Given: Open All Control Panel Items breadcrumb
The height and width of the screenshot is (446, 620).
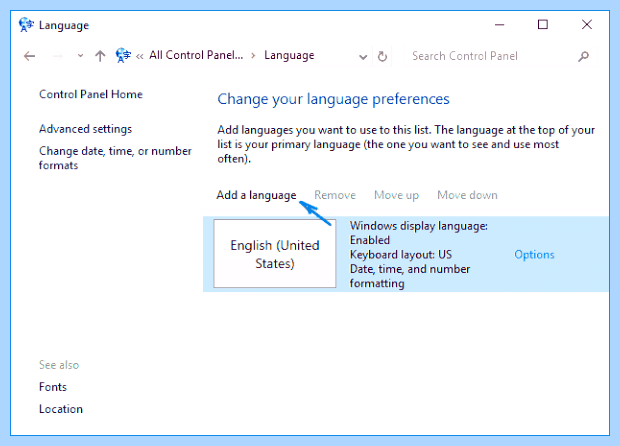Looking at the screenshot, I should [x=196, y=55].
